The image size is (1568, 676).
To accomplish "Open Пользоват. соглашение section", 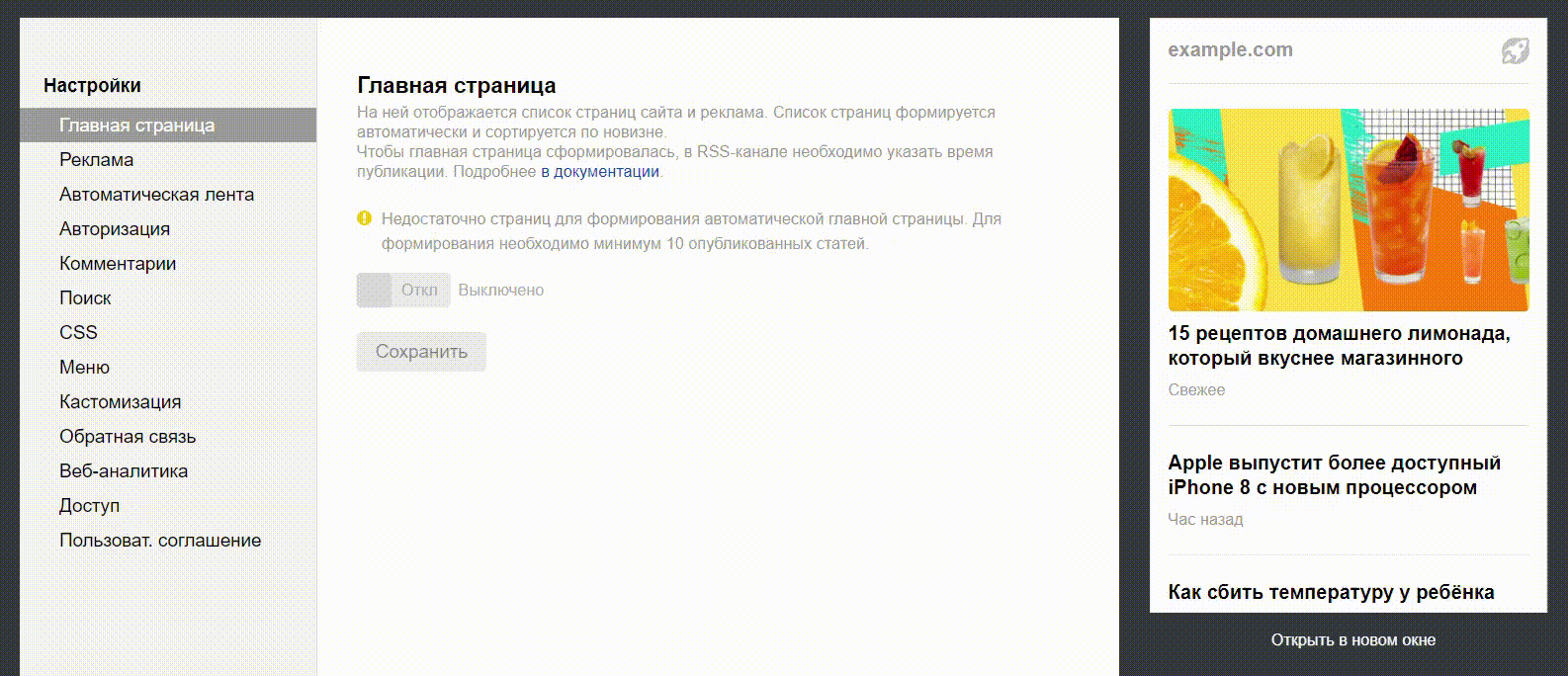I will coord(160,541).
